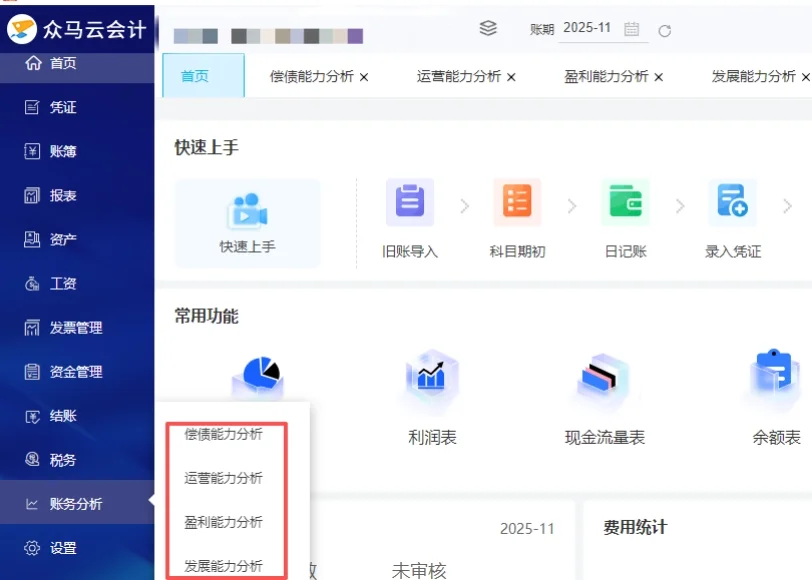Open 设置 gear icon in sidebar
The width and height of the screenshot is (812, 580).
(x=32, y=548)
